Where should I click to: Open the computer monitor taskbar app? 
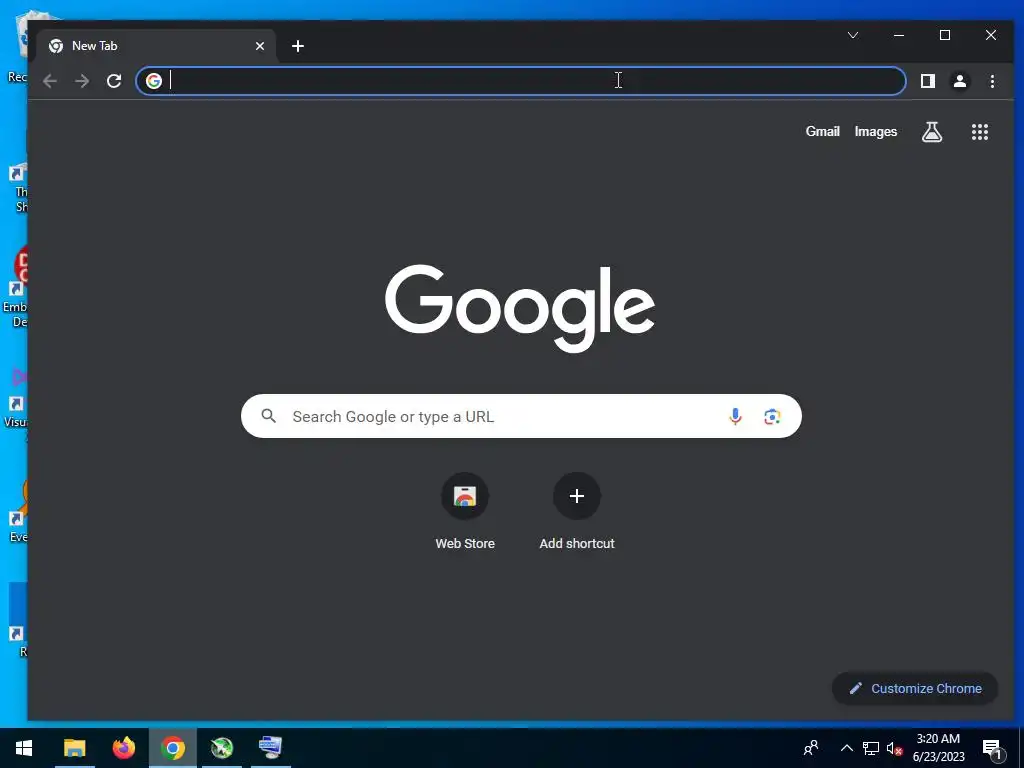pos(270,748)
